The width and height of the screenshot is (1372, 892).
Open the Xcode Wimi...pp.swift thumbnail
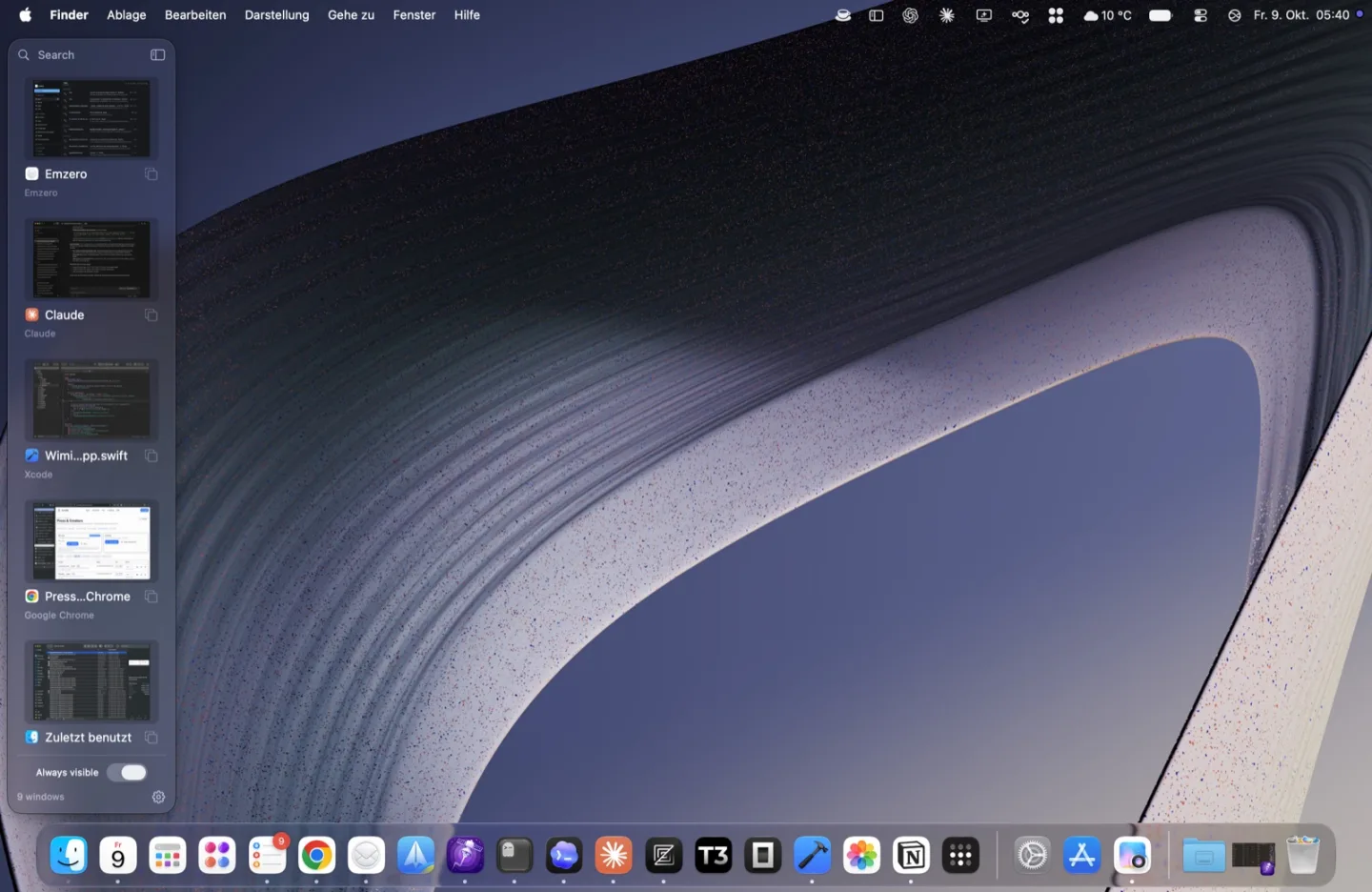click(x=91, y=400)
